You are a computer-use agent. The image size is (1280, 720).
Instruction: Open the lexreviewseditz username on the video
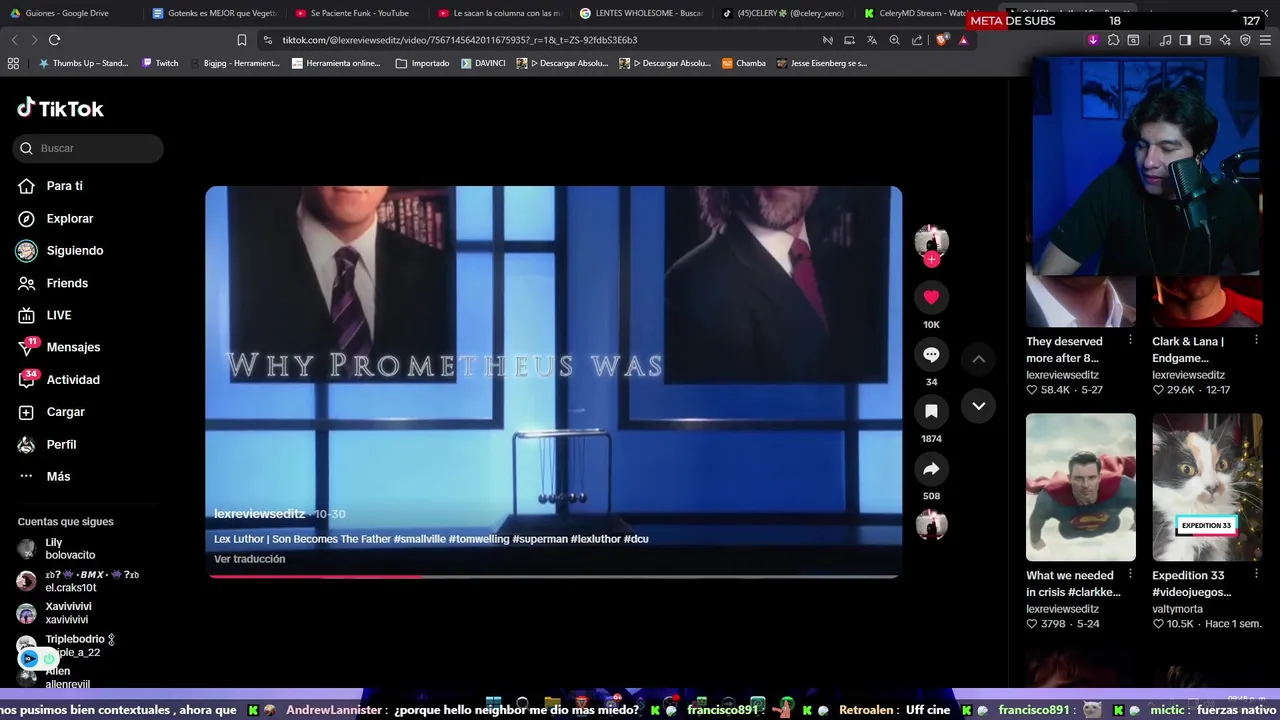click(x=259, y=514)
